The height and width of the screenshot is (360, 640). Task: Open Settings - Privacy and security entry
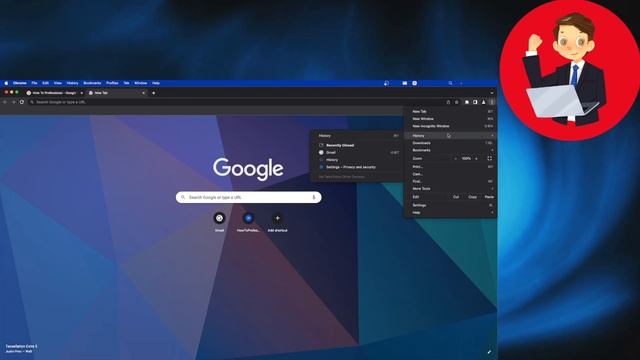357,167
